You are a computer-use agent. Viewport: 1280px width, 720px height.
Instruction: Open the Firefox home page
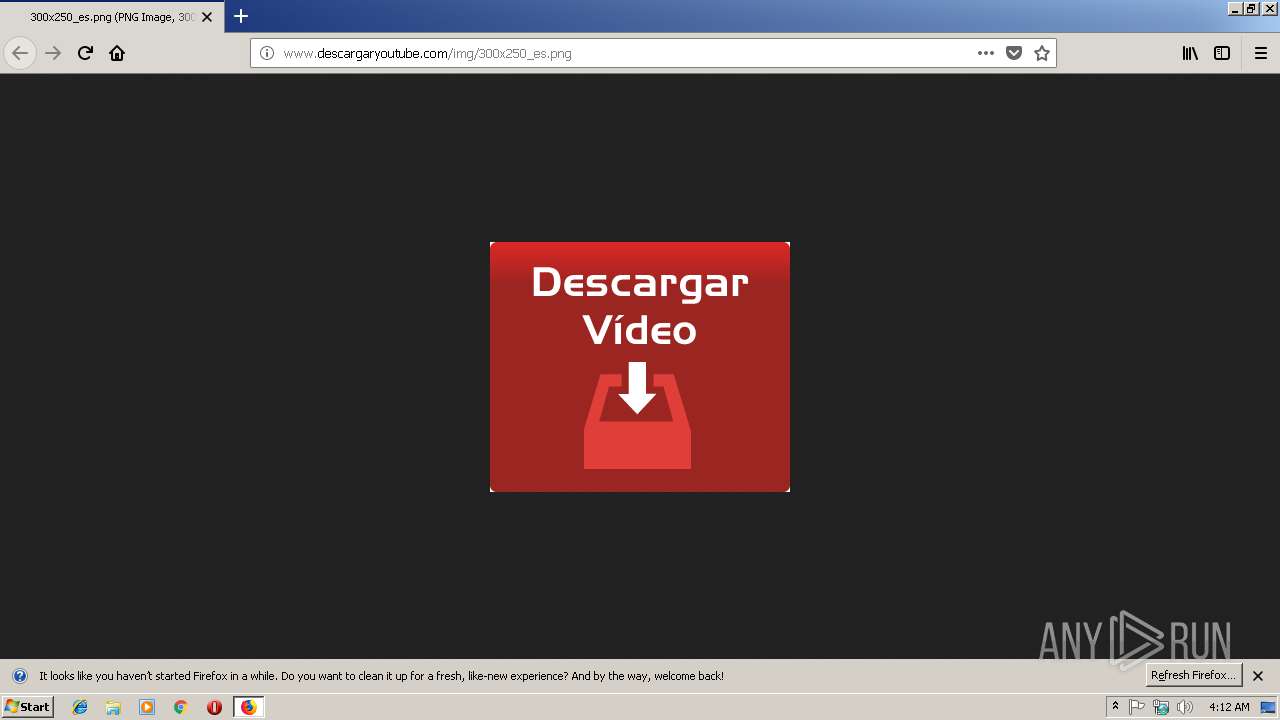[x=117, y=53]
